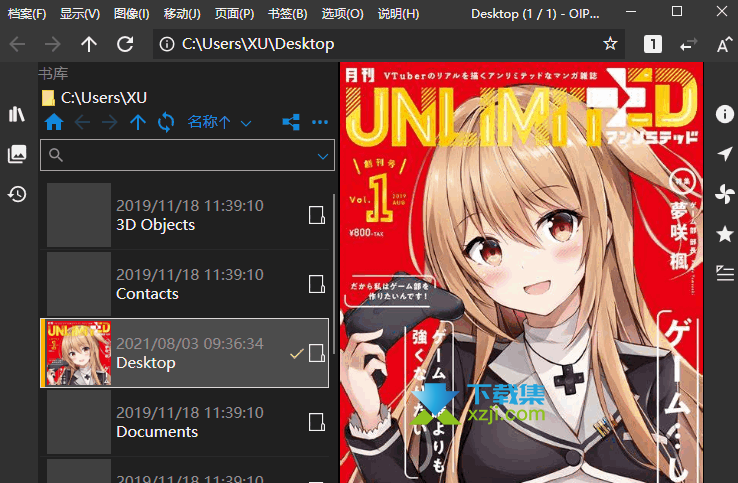Open the 说明(H) menu
This screenshot has height=483, width=738.
[x=399, y=14]
